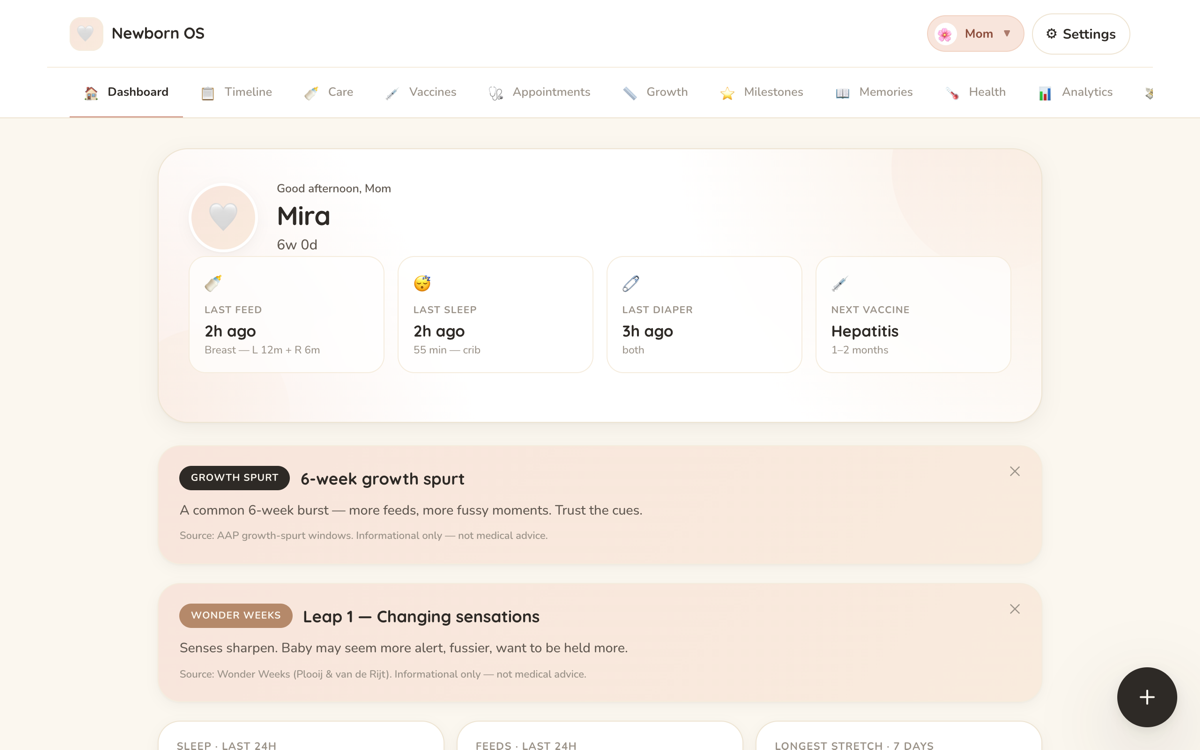Click the 'Newborn OS' title text
Screen dimensions: 1200x750
tap(158, 34)
